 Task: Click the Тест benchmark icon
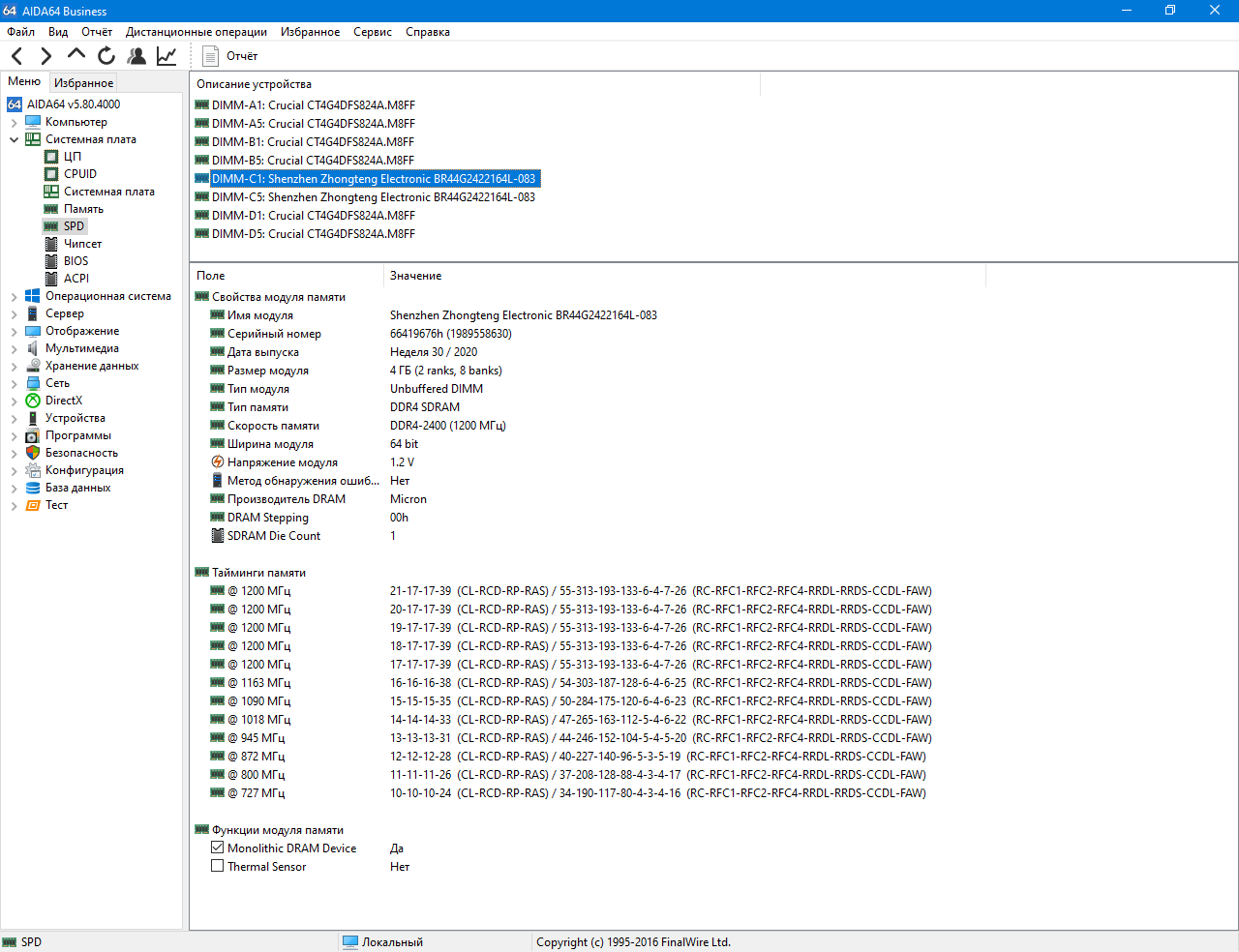(x=33, y=505)
